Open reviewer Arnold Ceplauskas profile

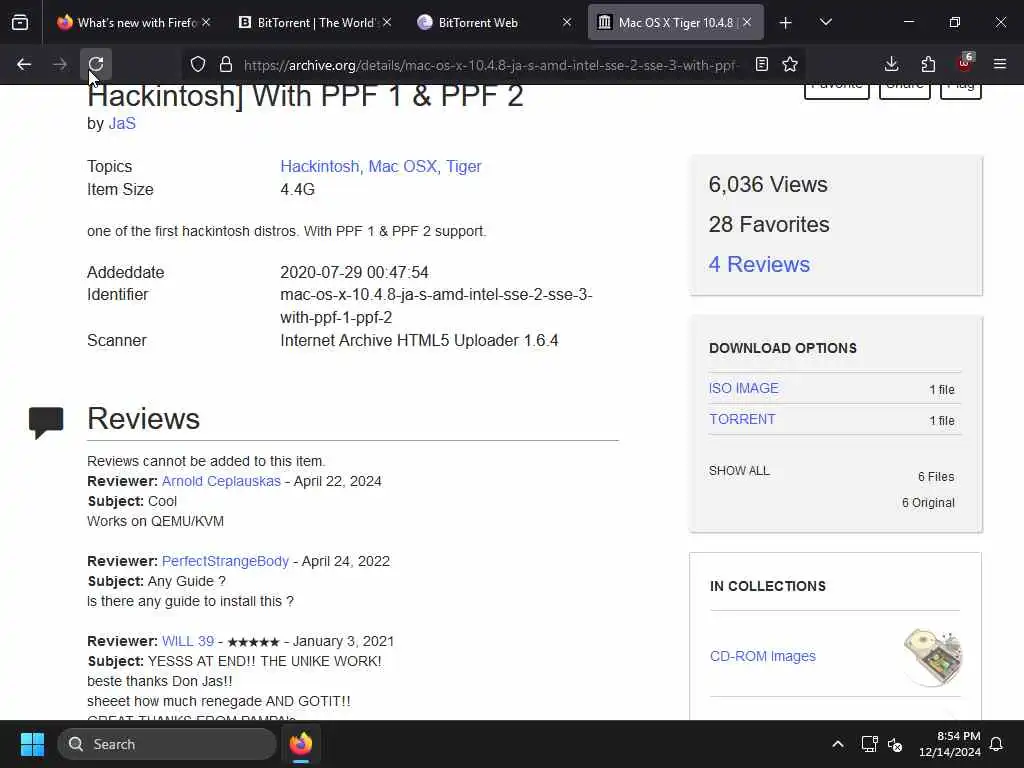pyautogui.click(x=221, y=481)
